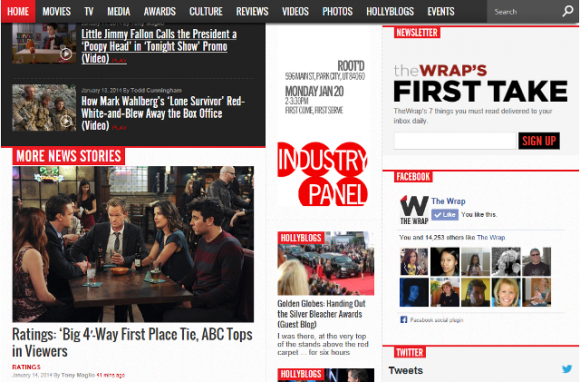Open the REVIEWS nav item

pyautogui.click(x=252, y=11)
